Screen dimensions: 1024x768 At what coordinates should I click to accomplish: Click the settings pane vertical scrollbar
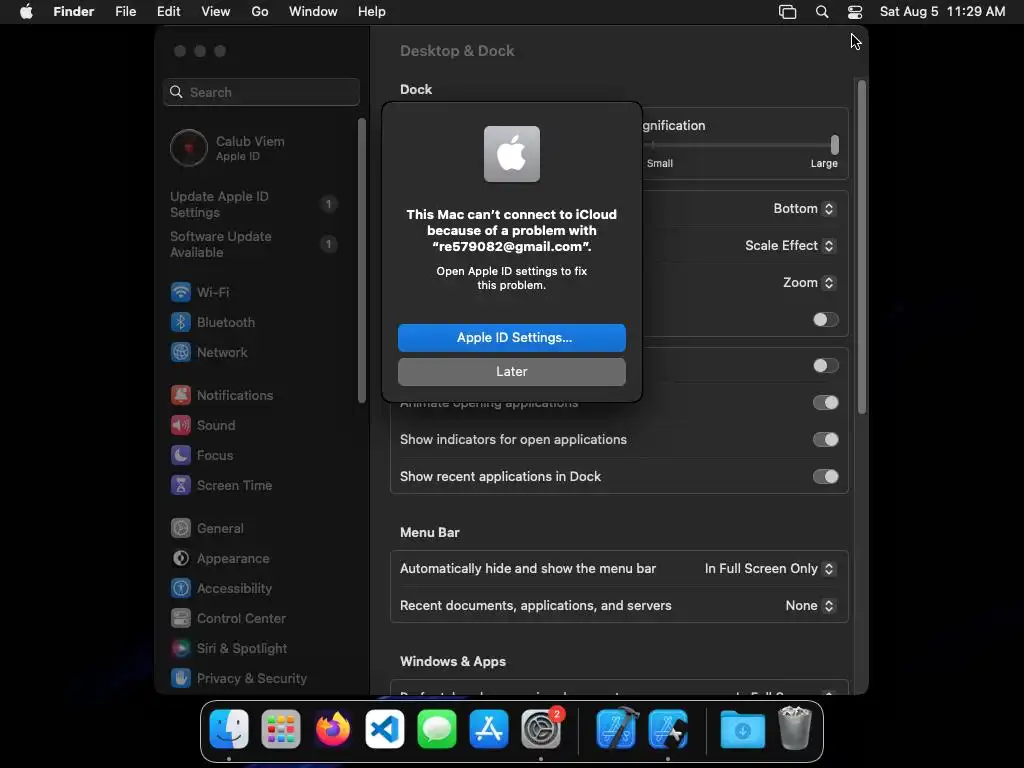coord(862,247)
